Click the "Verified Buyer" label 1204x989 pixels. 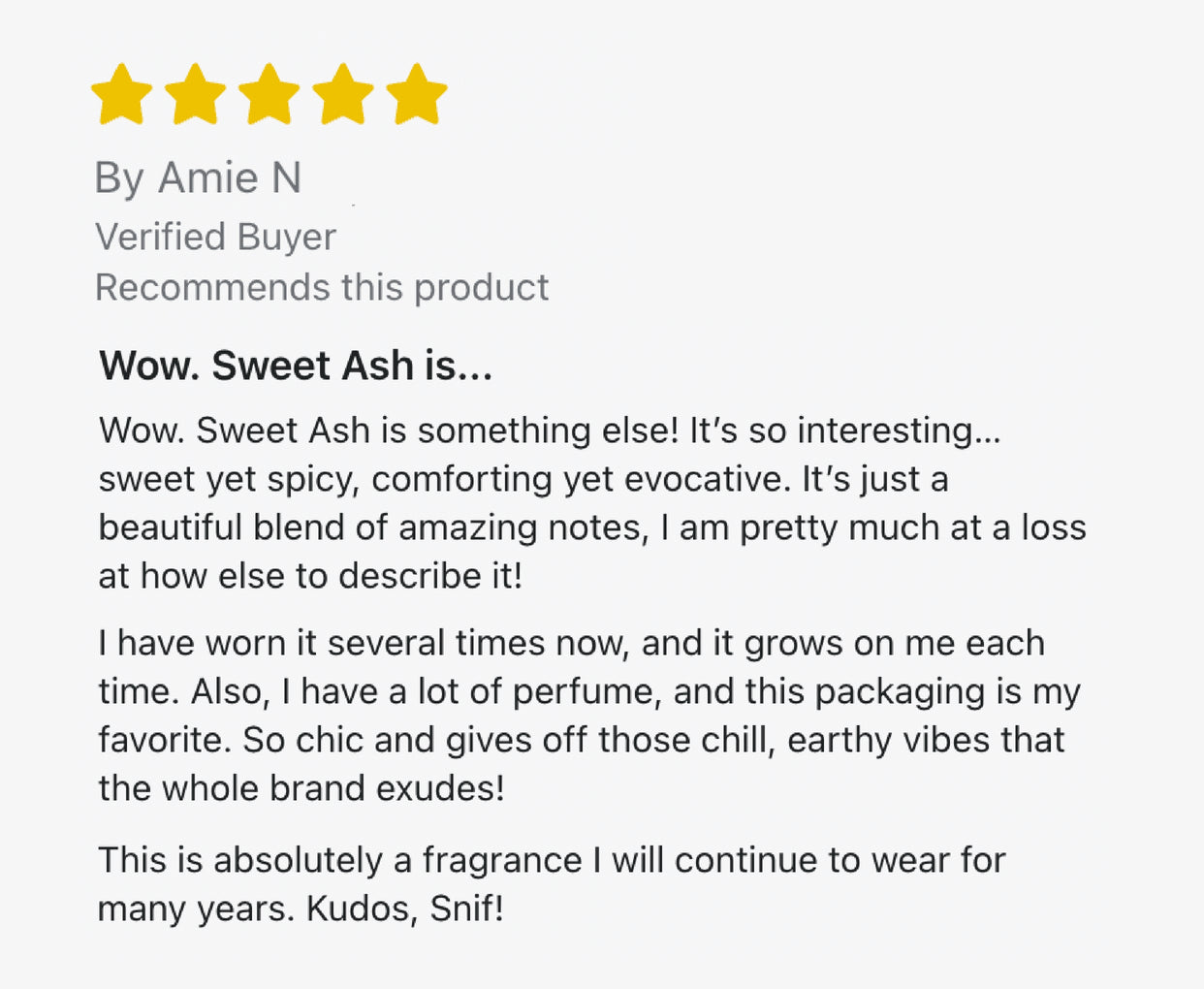pos(215,238)
